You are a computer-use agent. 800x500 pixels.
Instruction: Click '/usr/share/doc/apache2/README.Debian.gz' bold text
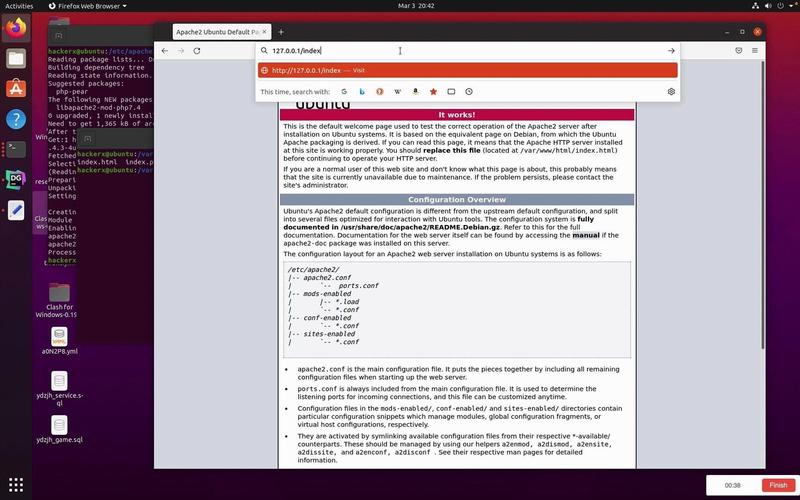pyautogui.click(x=420, y=227)
